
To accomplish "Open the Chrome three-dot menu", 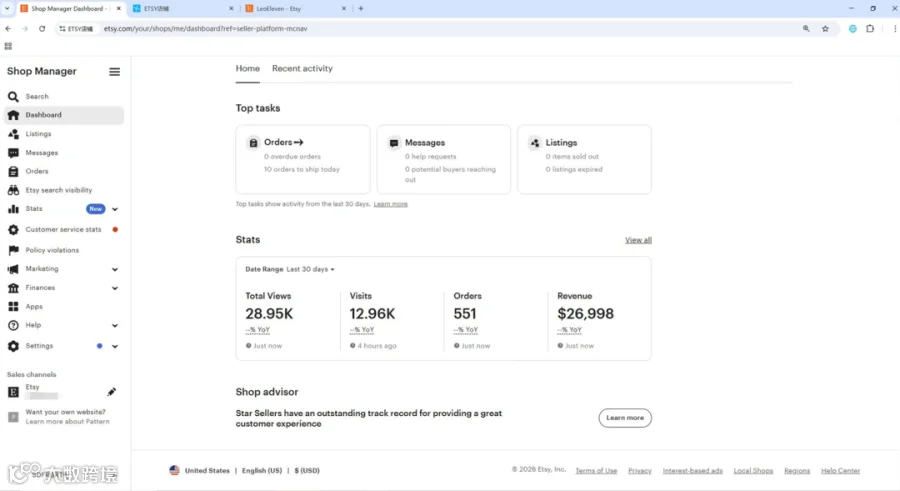I will click(x=895, y=28).
